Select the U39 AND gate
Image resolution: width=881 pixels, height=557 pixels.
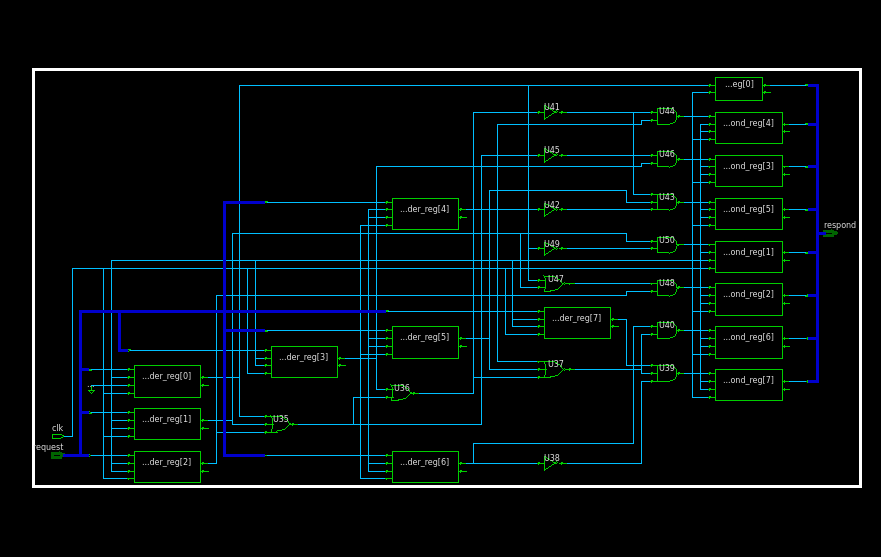click(x=666, y=374)
